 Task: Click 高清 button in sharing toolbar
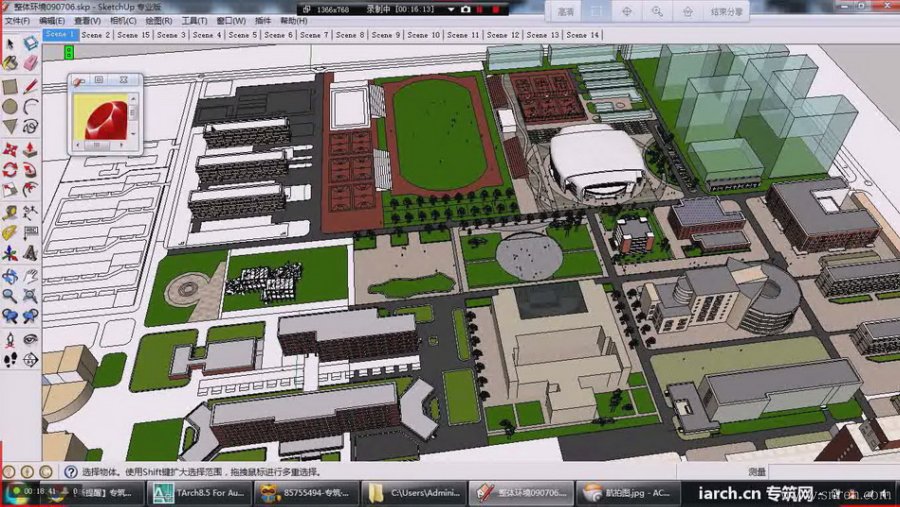(x=565, y=11)
